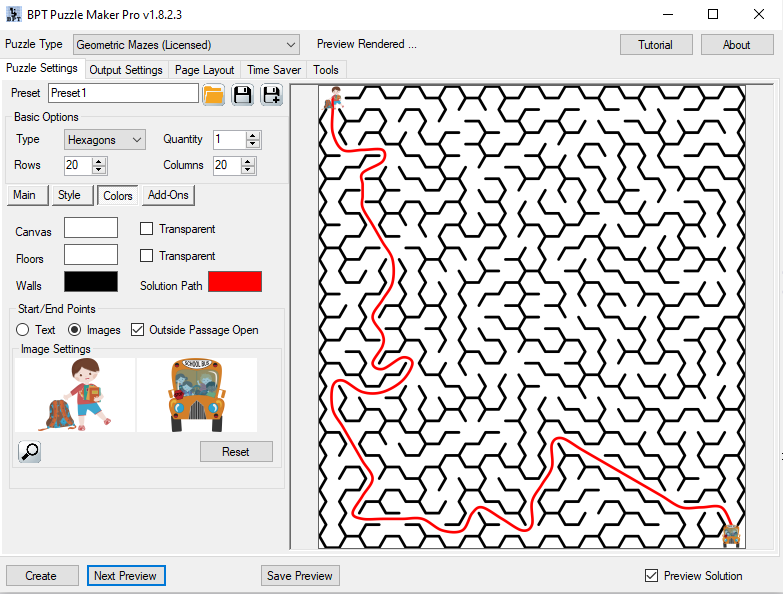Select the Text radio button
Viewport: 783px width, 594px height.
click(x=23, y=330)
